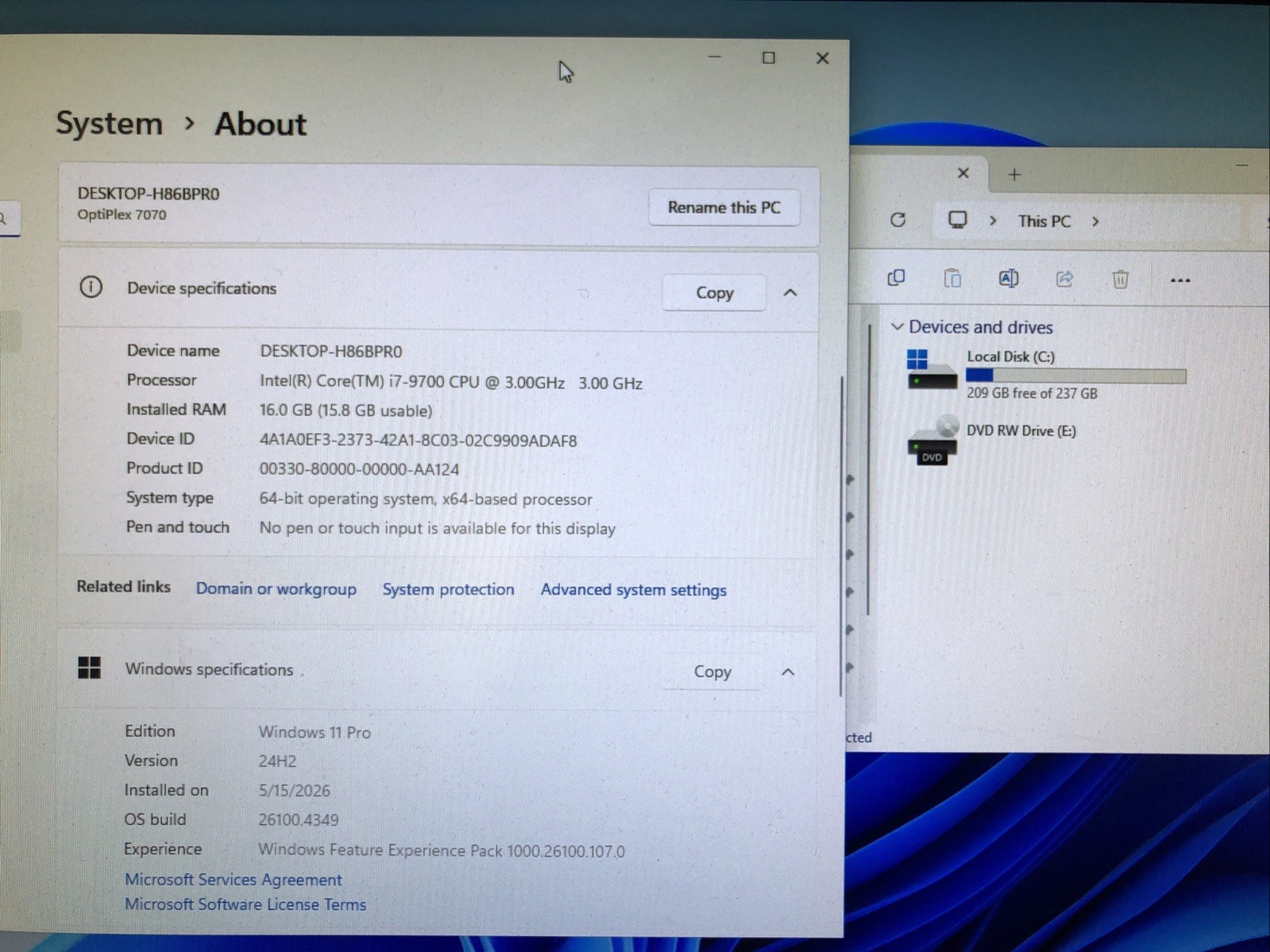Open Microsoft Software License Terms link
Image resolution: width=1270 pixels, height=952 pixels.
245,904
